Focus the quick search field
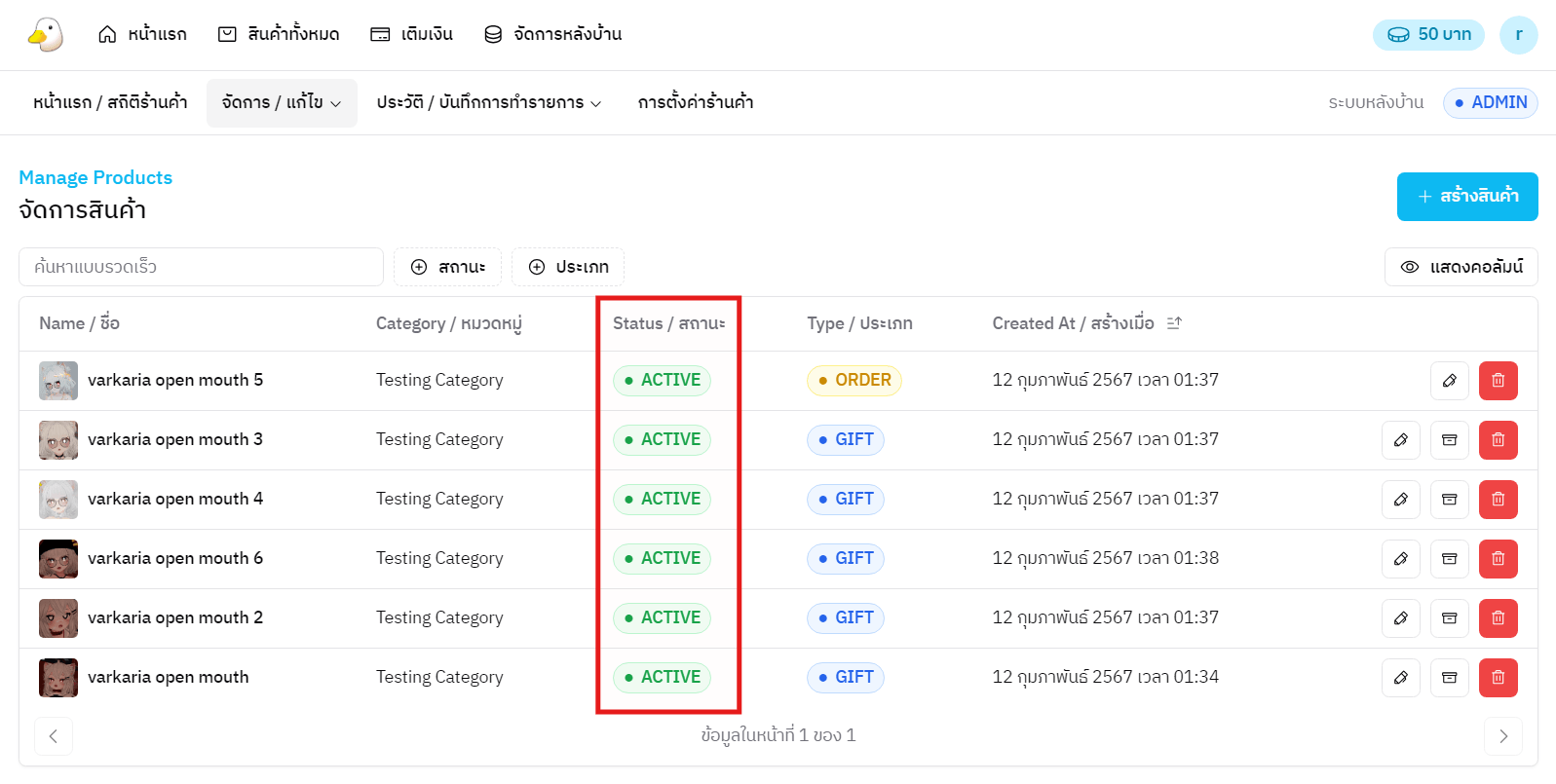1556x784 pixels. pos(201,267)
